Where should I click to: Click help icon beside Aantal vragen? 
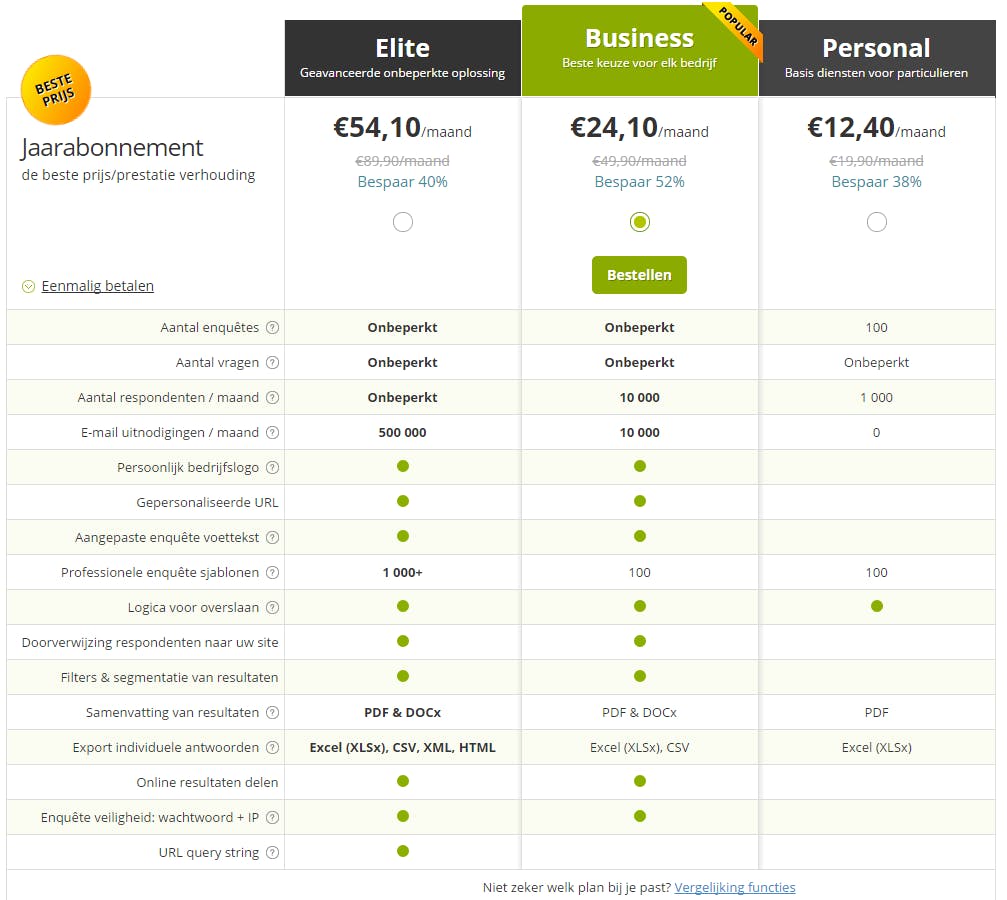tap(272, 363)
